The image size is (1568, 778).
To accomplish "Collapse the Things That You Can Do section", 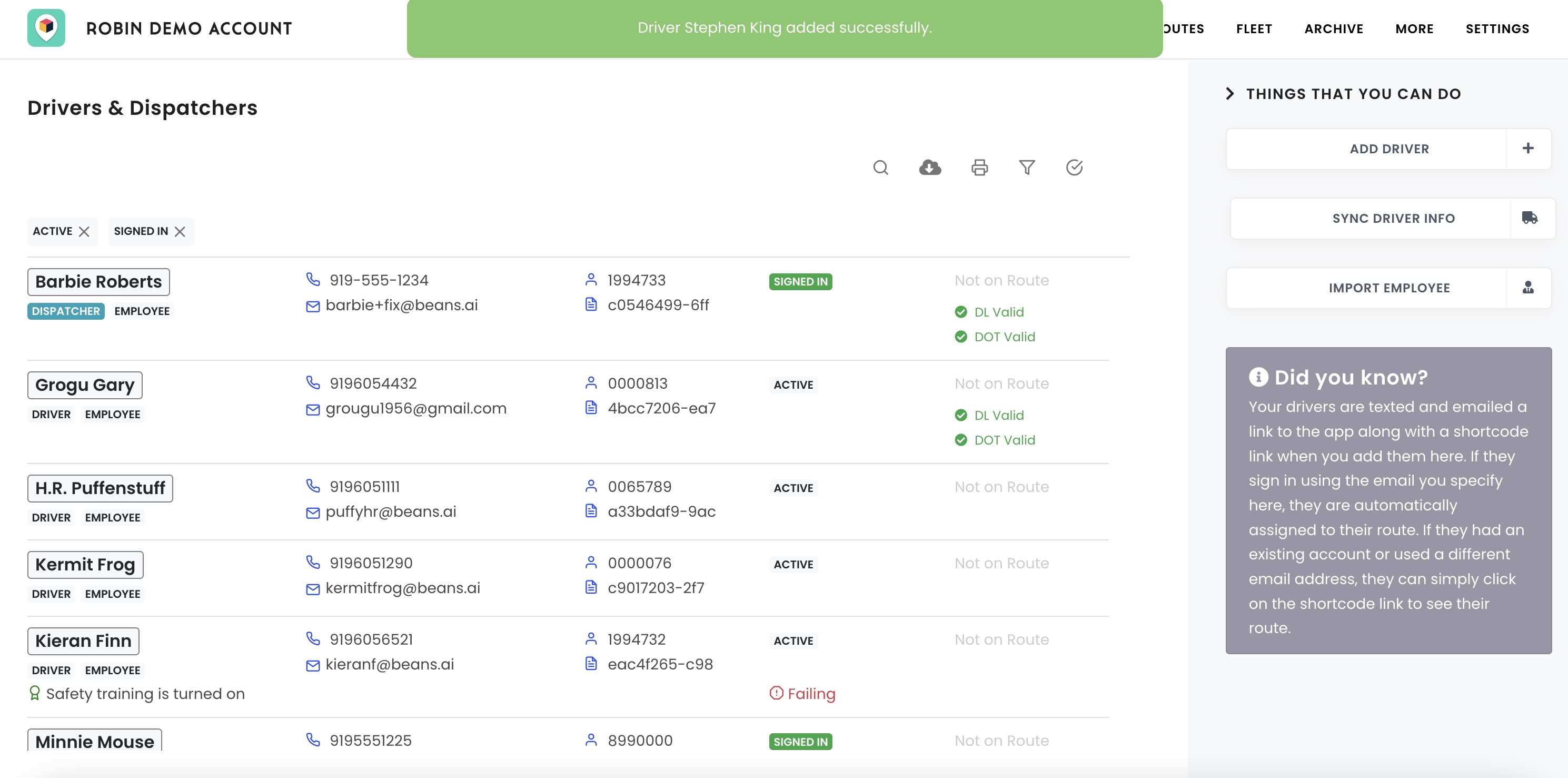I will [1230, 94].
